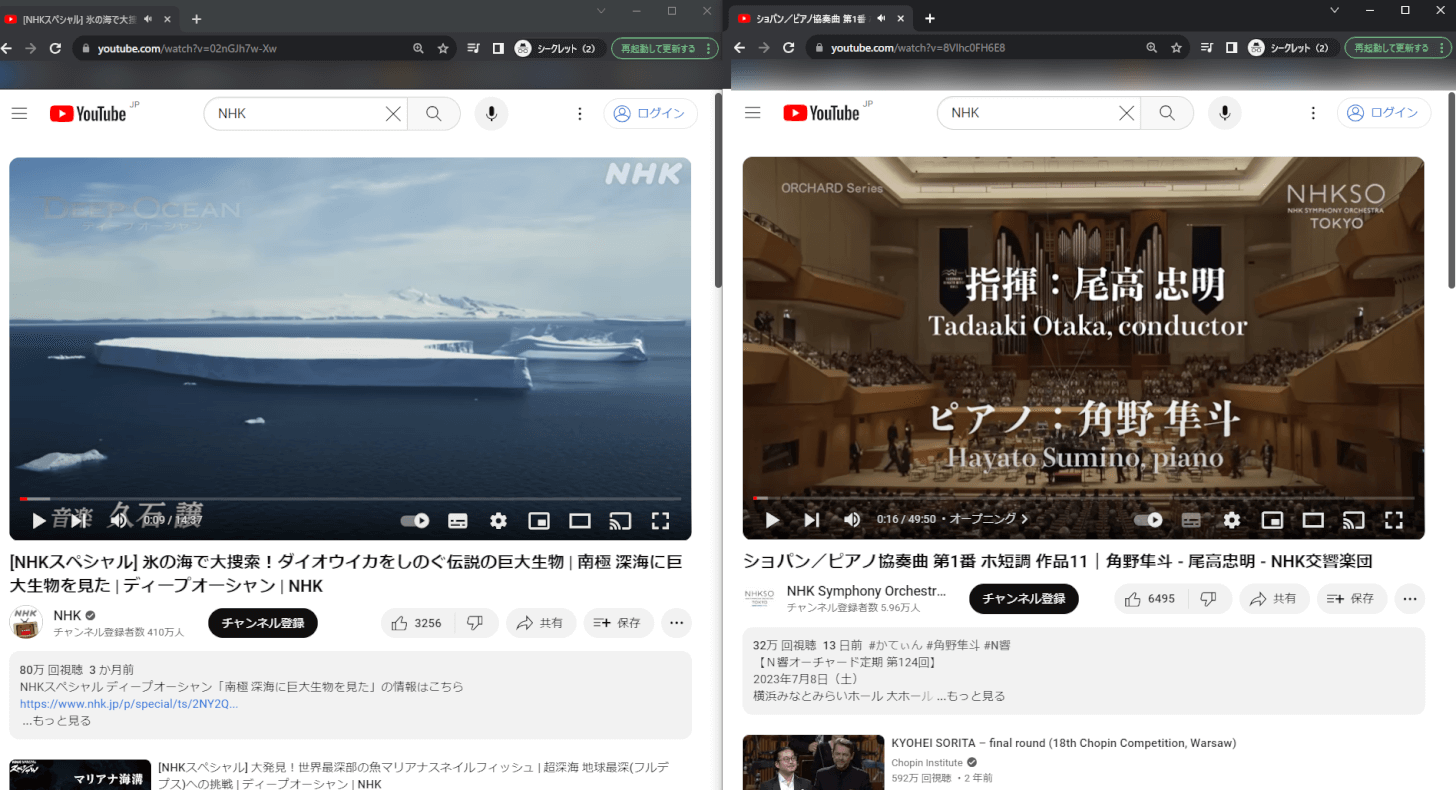Open the hamburger guide menu in right window

753,113
